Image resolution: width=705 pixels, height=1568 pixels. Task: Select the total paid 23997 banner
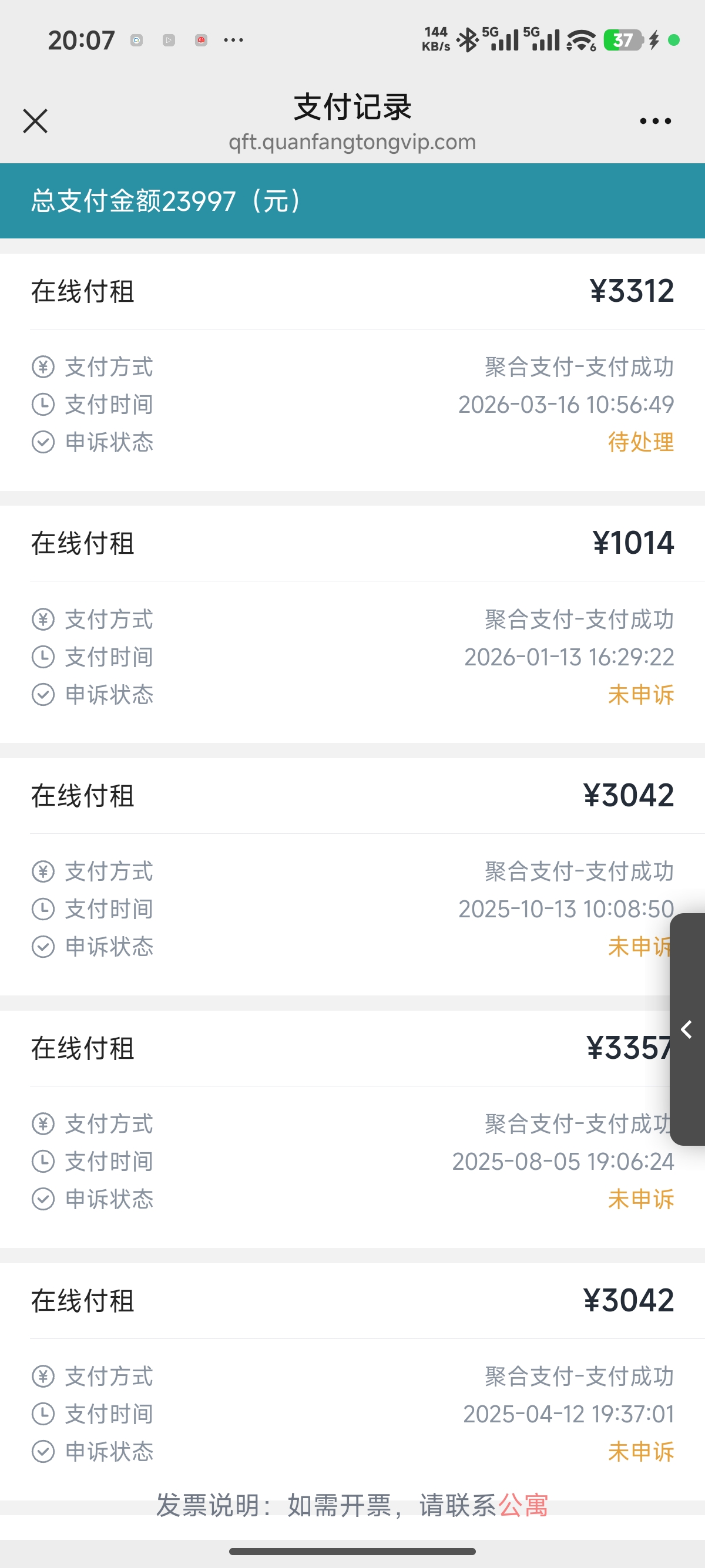pyautogui.click(x=352, y=201)
